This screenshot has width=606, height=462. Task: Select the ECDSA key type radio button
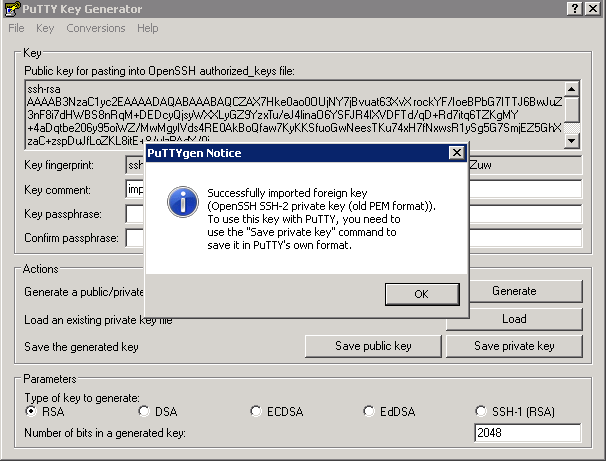point(255,411)
